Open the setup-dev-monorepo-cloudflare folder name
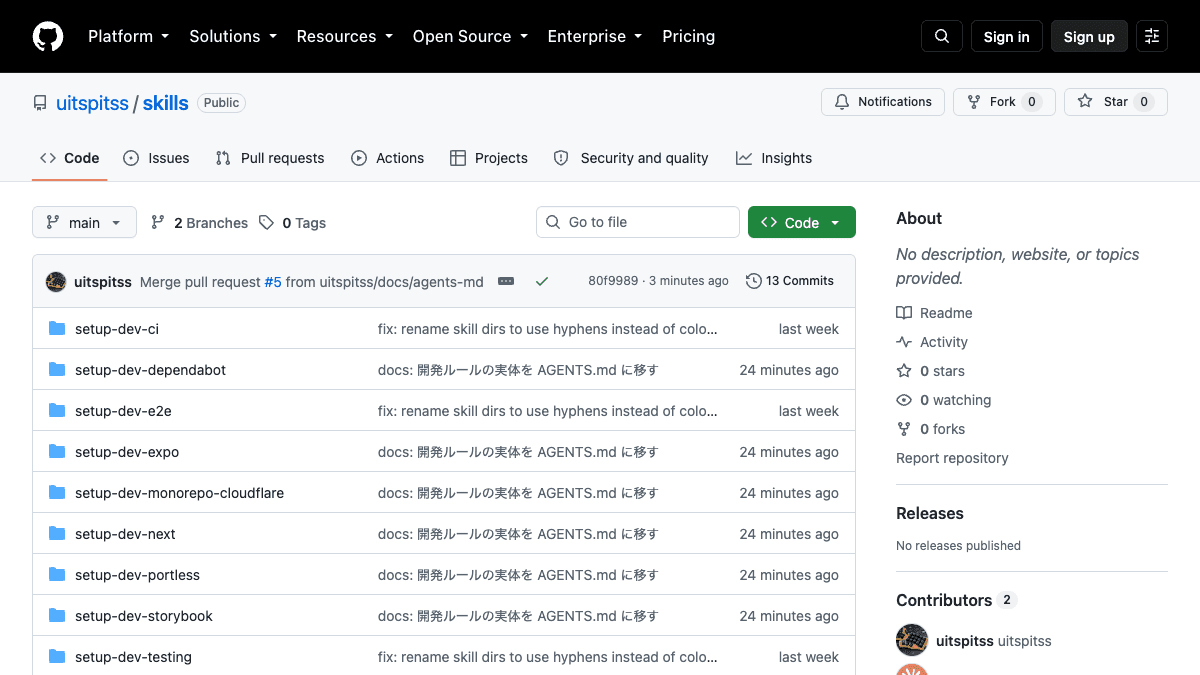The width and height of the screenshot is (1200, 675). pyautogui.click(x=179, y=493)
